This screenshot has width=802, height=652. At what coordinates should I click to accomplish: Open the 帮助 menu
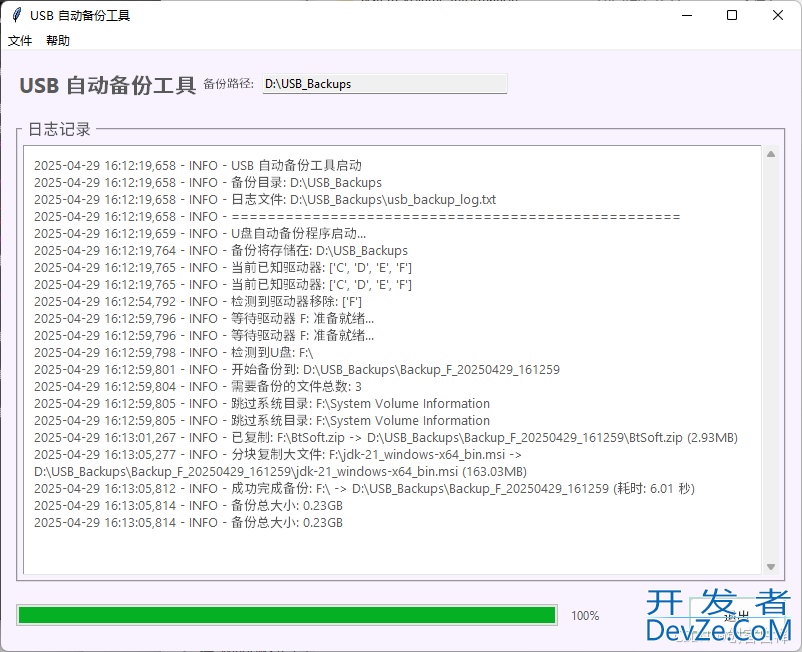click(58, 41)
